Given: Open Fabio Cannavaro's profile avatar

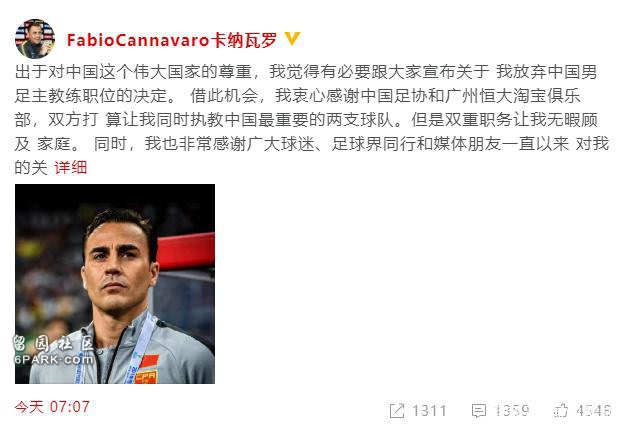Looking at the screenshot, I should click(35, 39).
